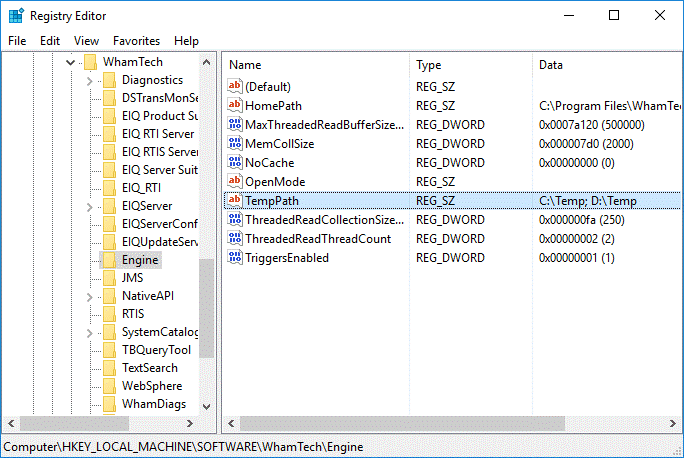The height and width of the screenshot is (458, 684).
Task: Select the DSTransMonSe key
Action: pos(160,98)
